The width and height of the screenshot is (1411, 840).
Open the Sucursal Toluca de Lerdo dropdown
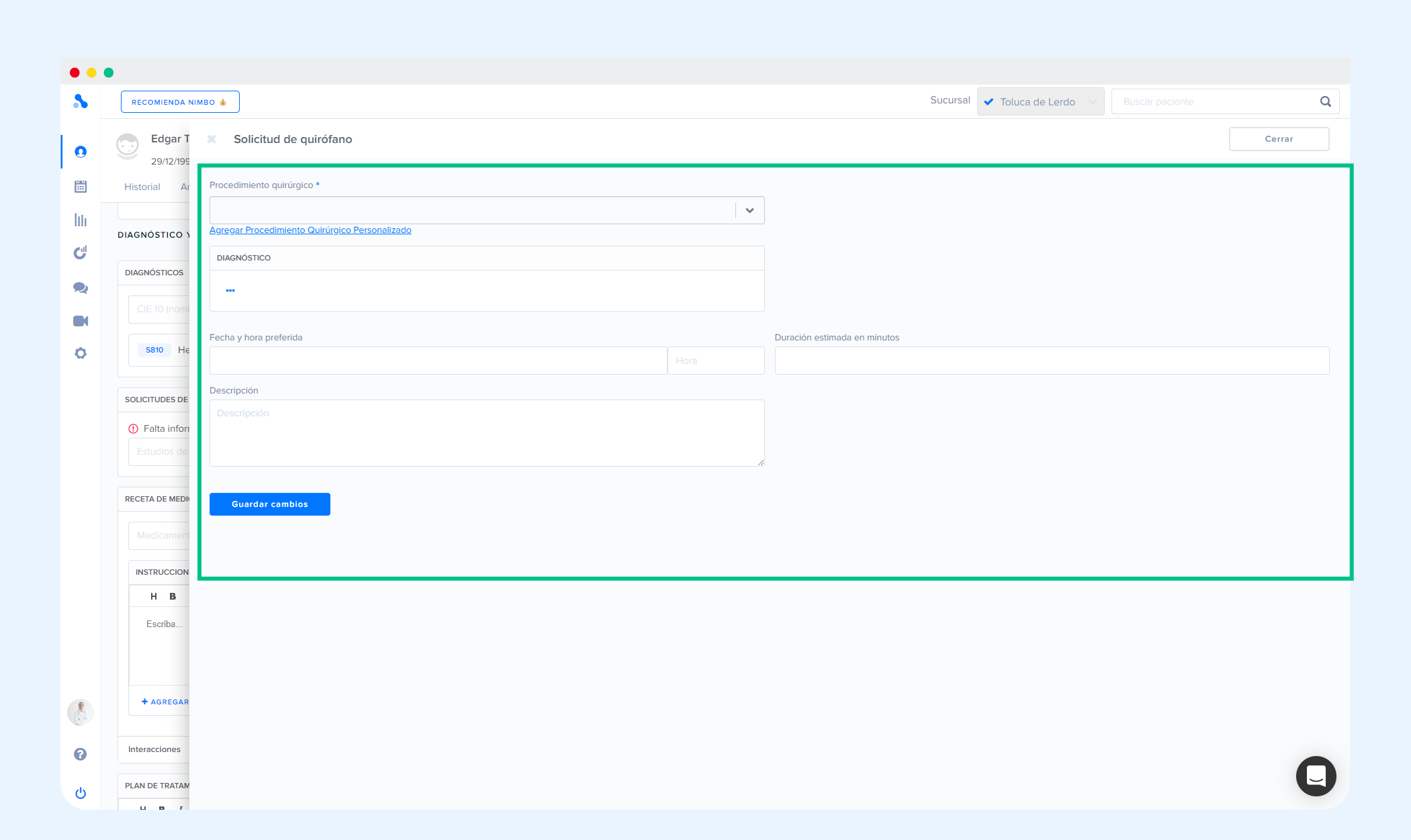1040,101
